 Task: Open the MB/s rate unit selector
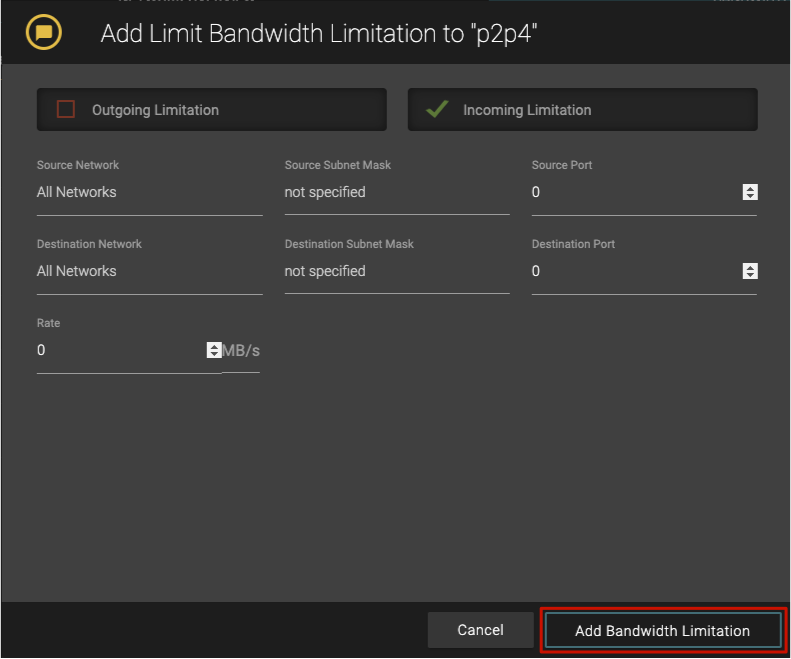coord(241,351)
